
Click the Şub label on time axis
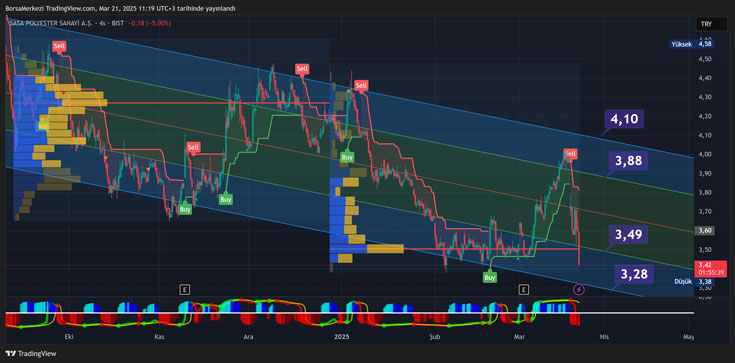pos(434,337)
